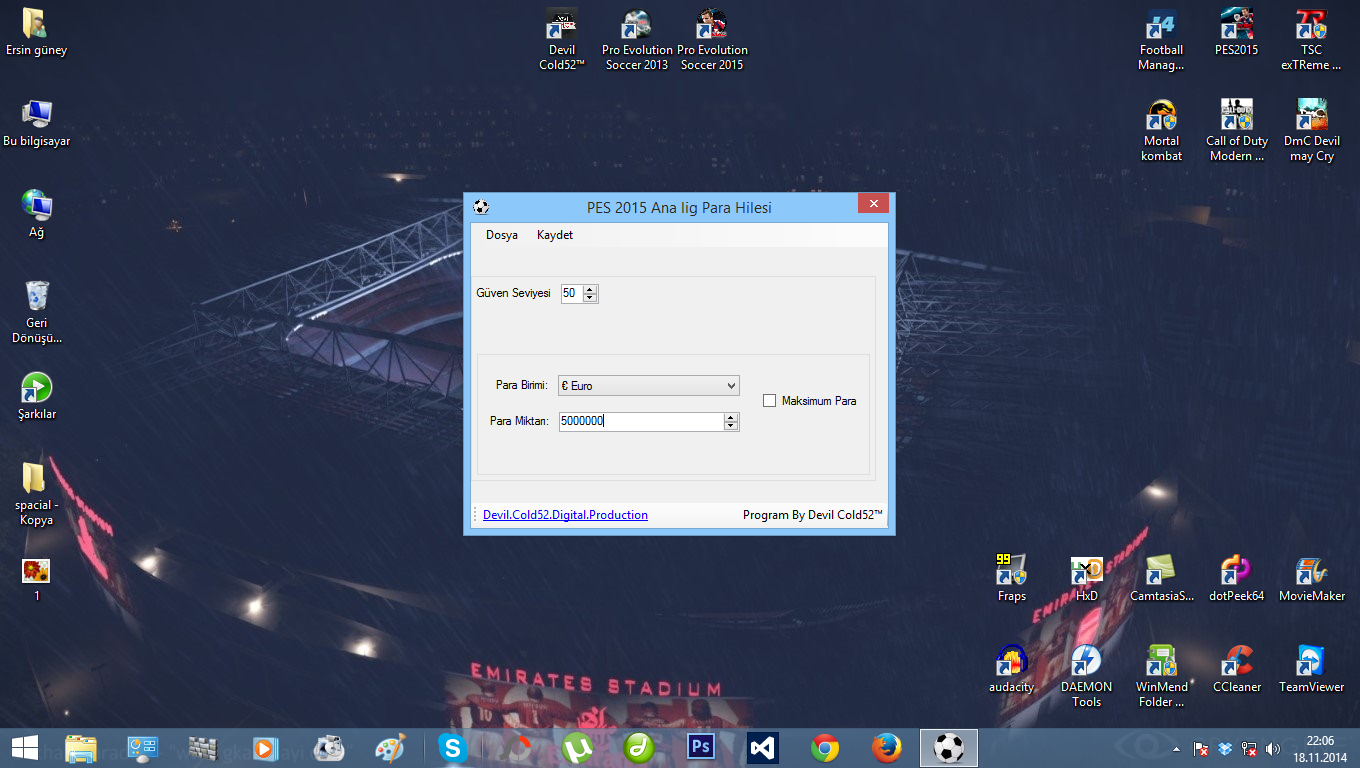Open uTorrent from the taskbar
Screen dimensions: 1360x768
pos(577,748)
